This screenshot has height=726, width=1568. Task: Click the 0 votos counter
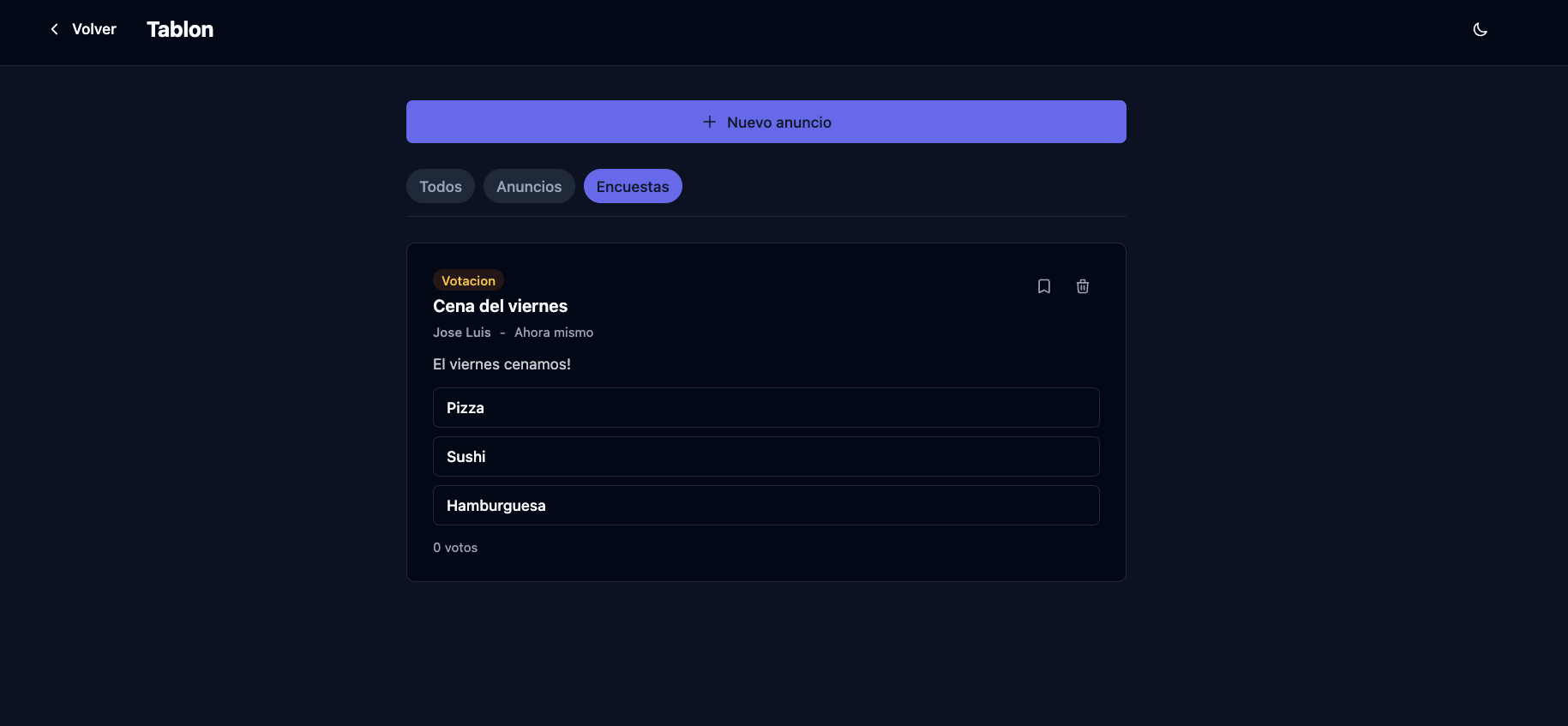pyautogui.click(x=455, y=548)
